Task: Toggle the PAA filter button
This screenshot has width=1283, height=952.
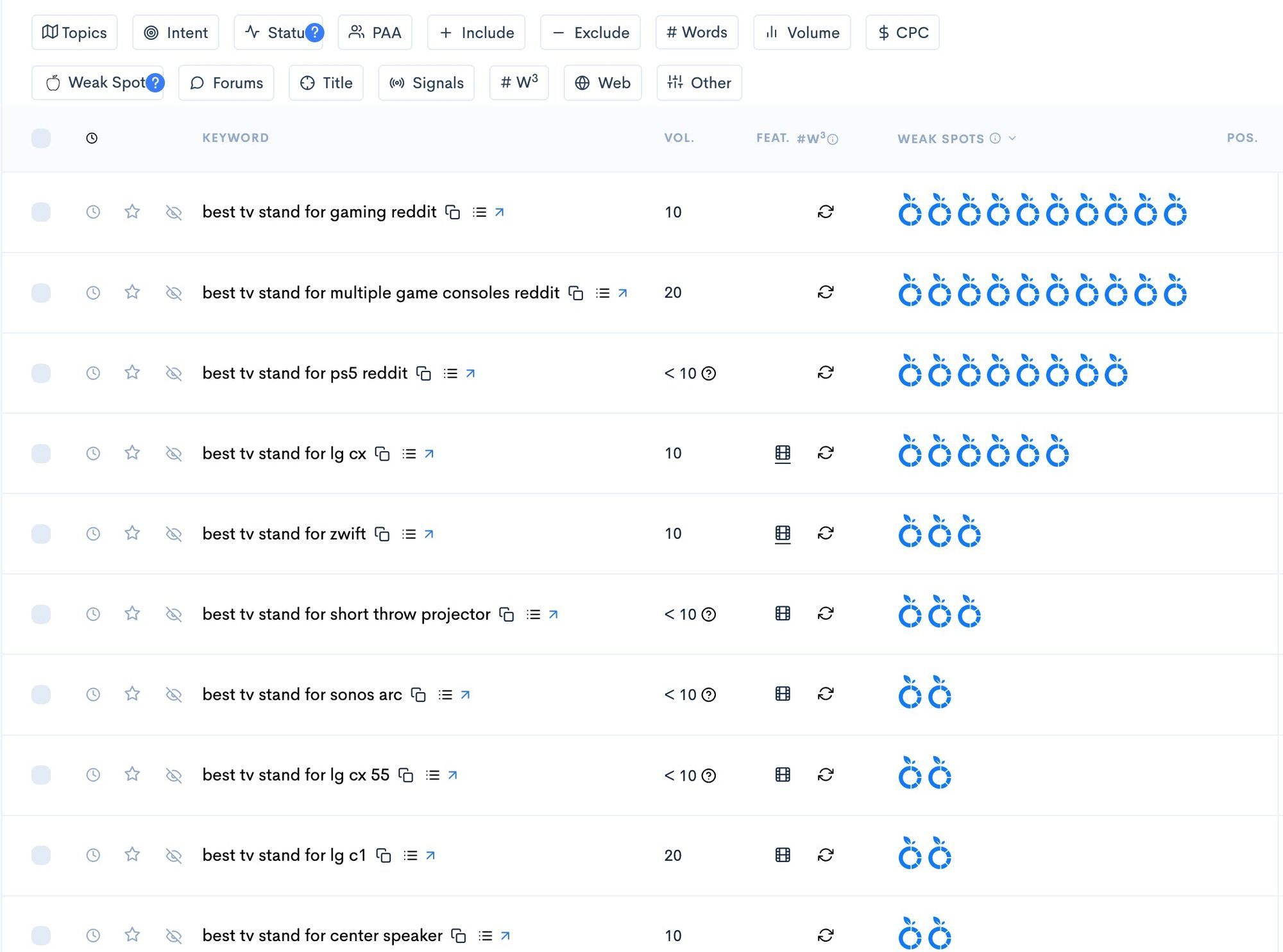Action: coord(376,32)
